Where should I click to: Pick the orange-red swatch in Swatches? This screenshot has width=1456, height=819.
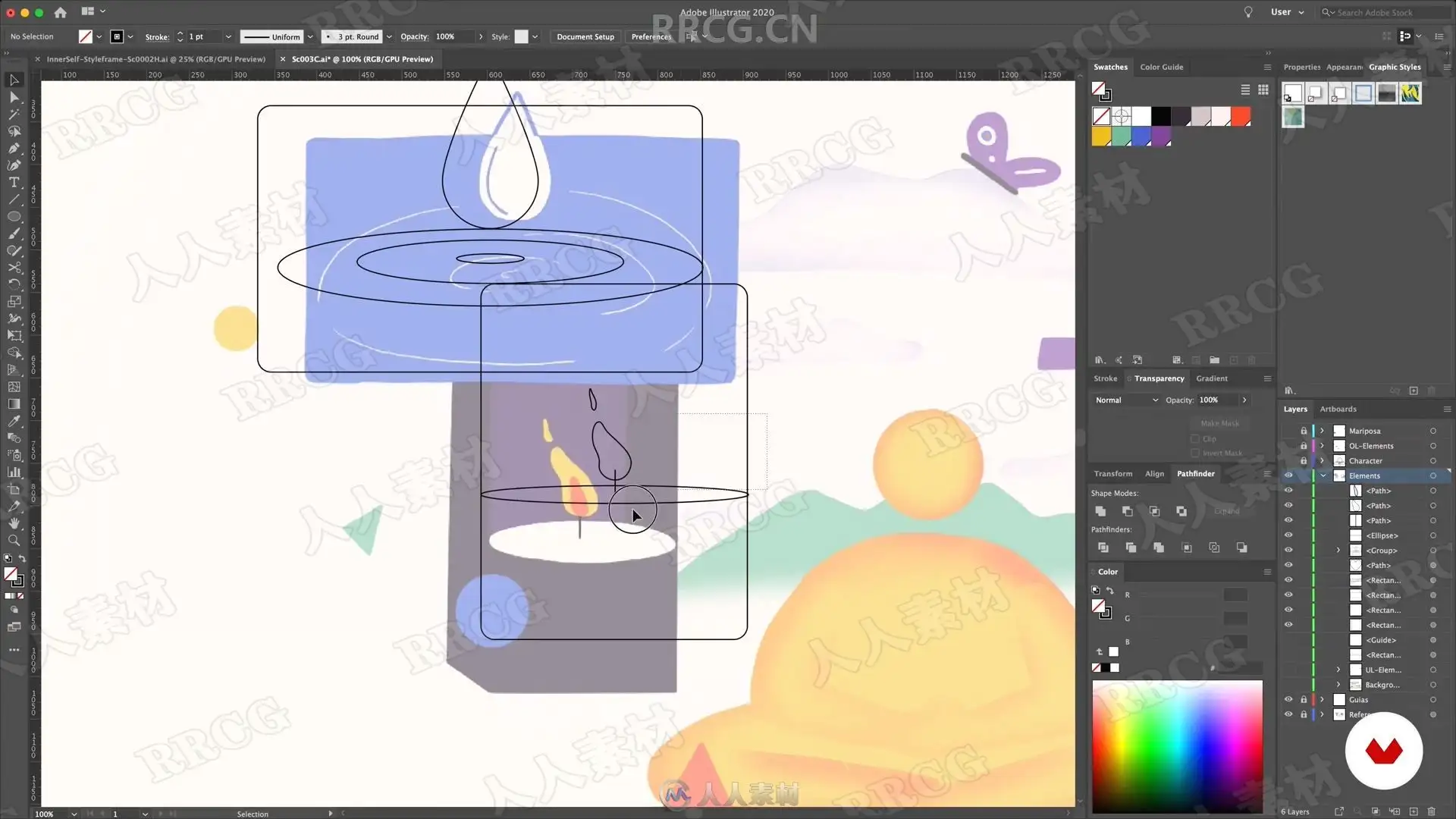[1241, 116]
